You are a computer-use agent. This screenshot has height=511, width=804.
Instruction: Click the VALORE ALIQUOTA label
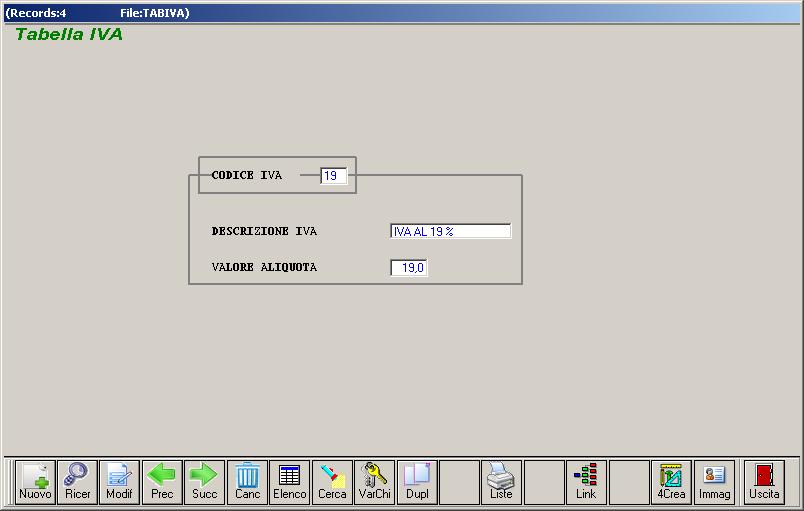[x=264, y=267]
